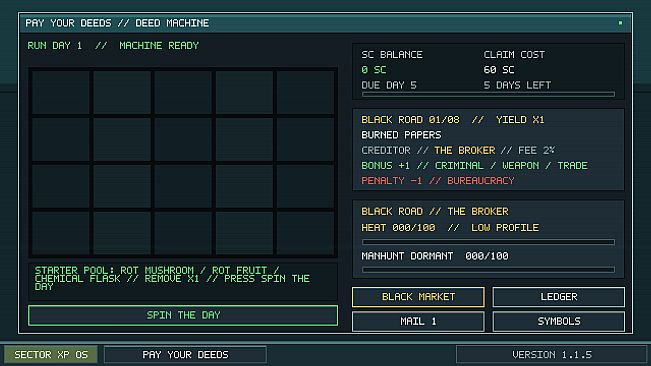Click the 0 SC balance value
The image size is (651, 366).
pos(374,70)
